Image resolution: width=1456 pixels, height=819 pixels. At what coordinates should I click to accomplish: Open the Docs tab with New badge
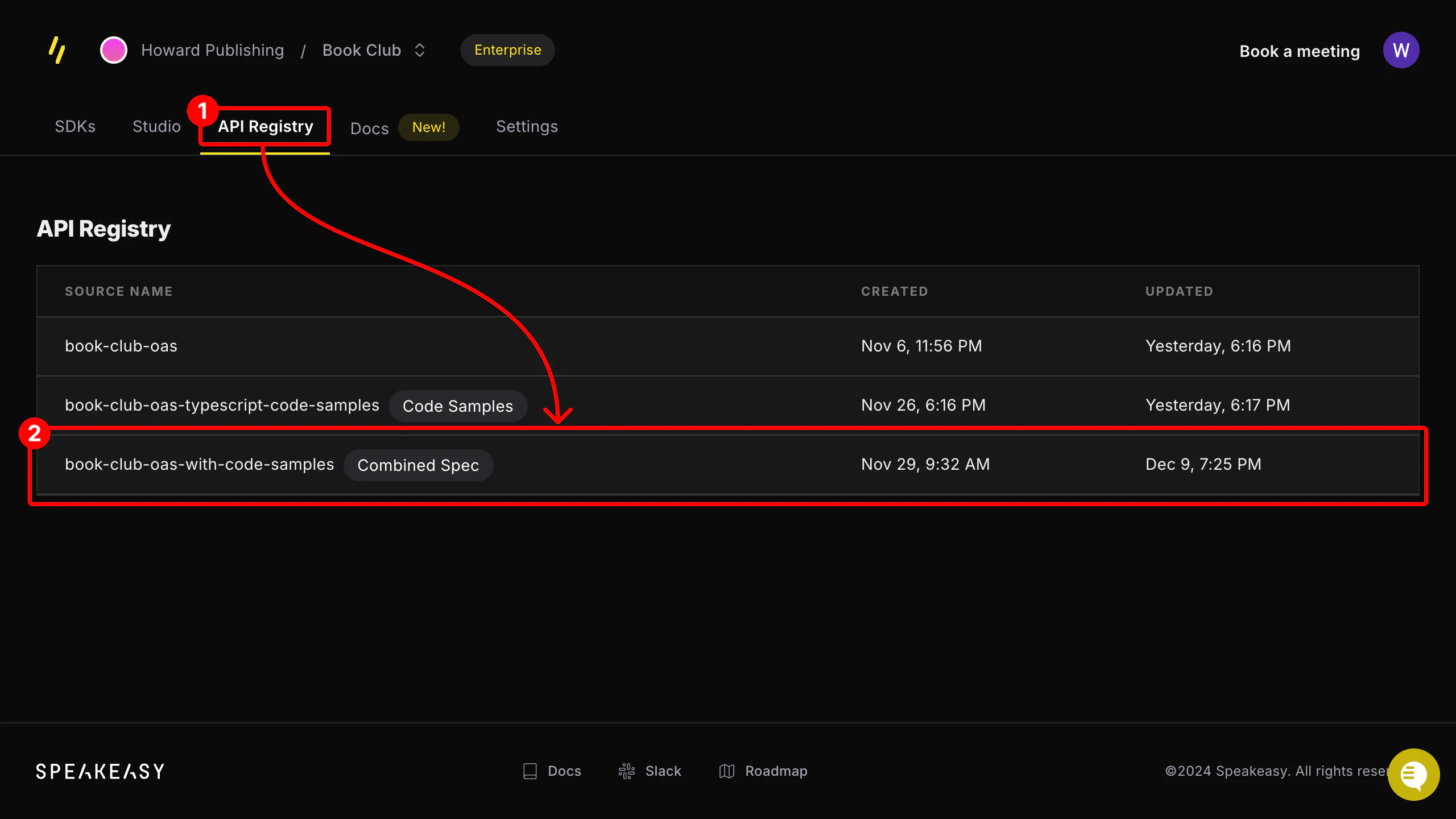[369, 127]
